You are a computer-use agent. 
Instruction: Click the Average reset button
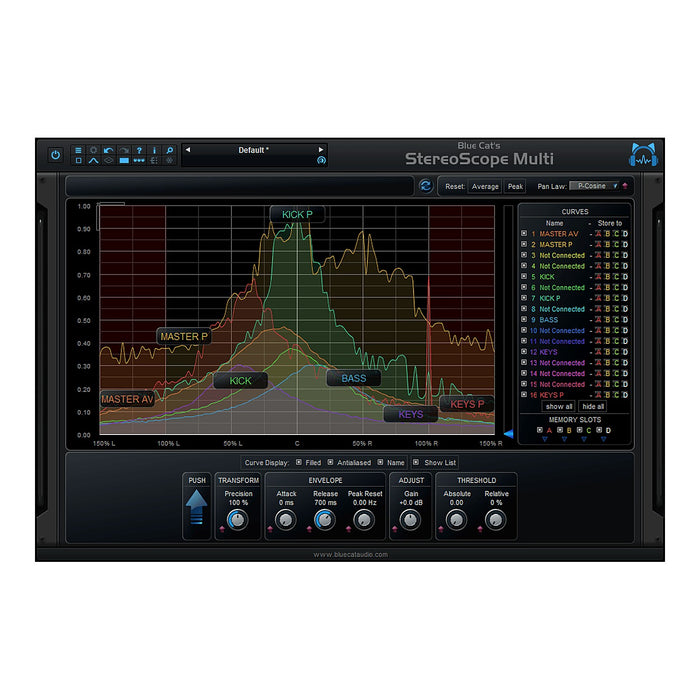point(485,187)
